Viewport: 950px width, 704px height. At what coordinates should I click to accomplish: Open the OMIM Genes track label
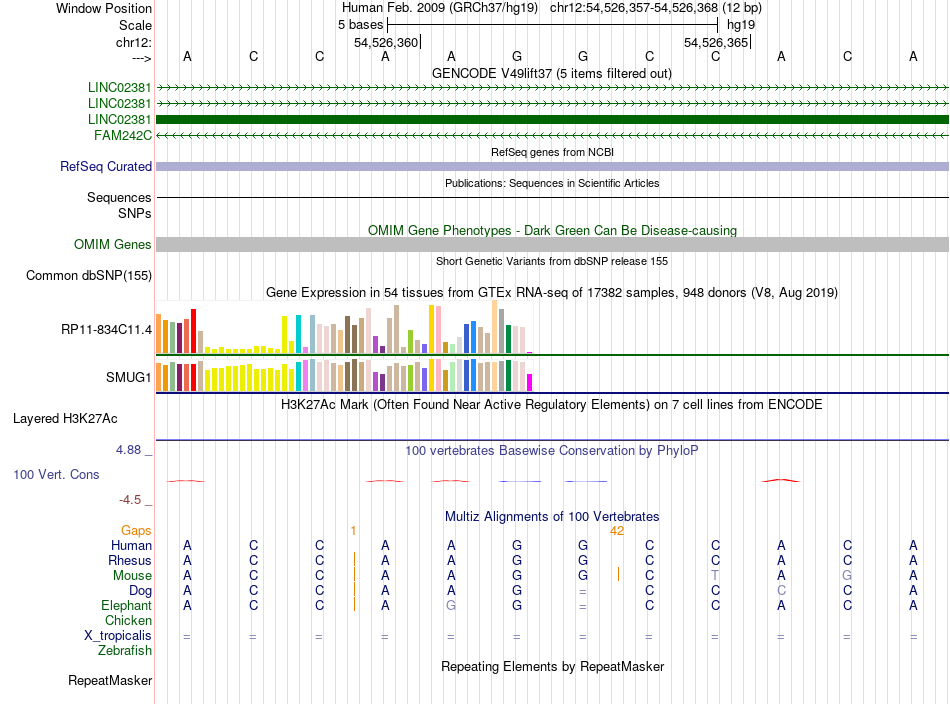point(112,245)
